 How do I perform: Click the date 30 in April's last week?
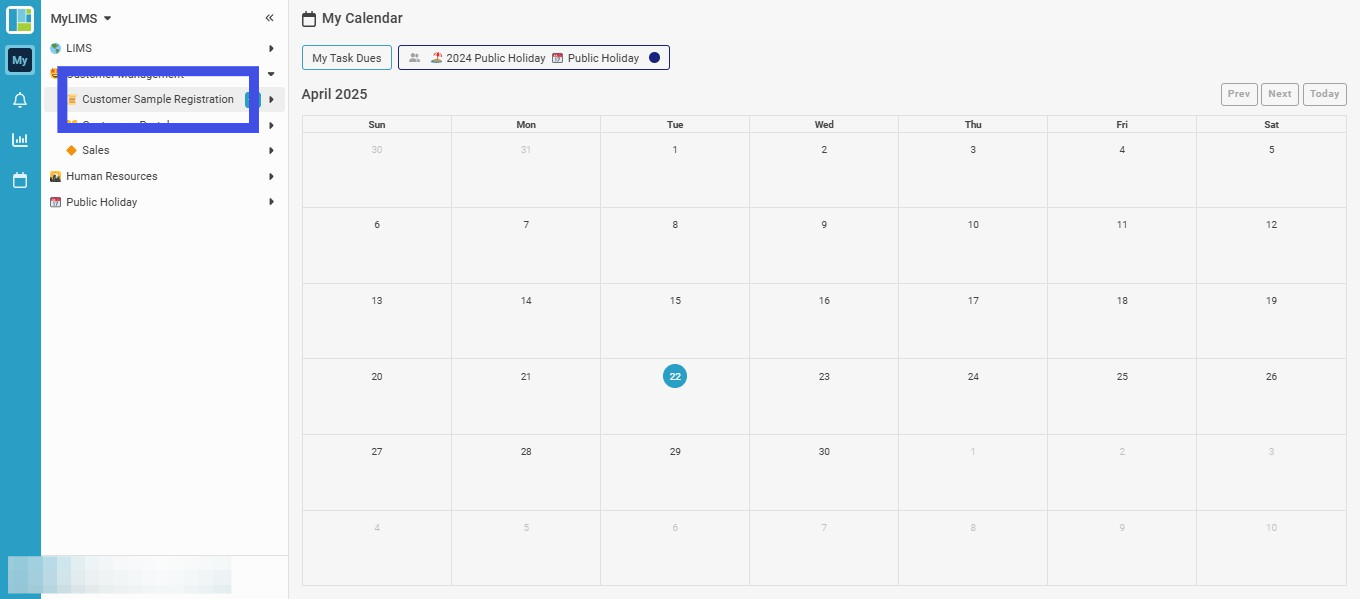click(824, 472)
